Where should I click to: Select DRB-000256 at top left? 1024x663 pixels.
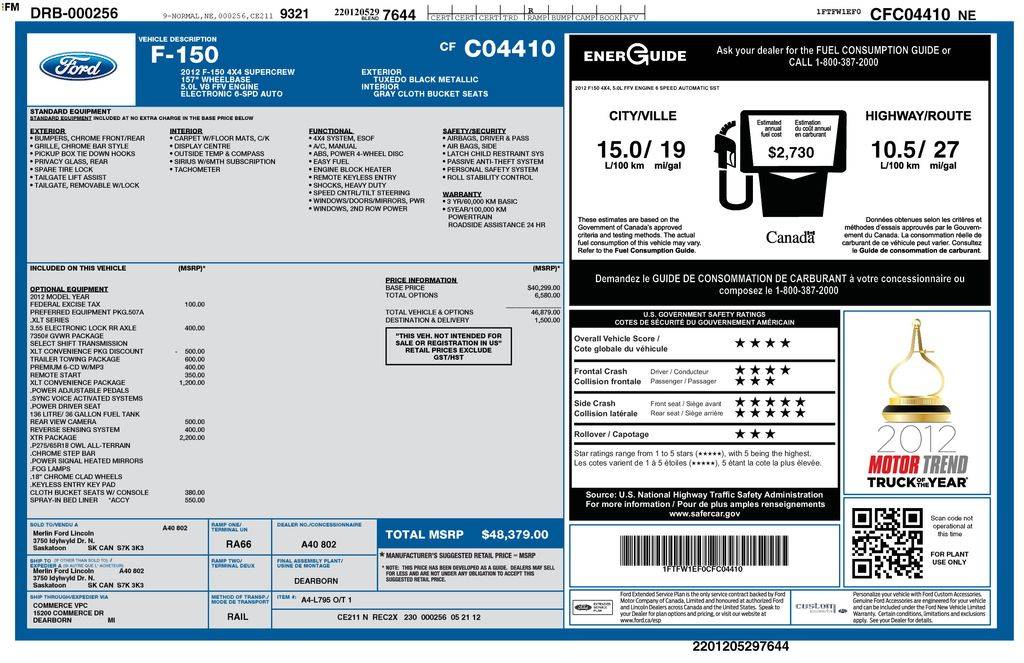coord(74,12)
